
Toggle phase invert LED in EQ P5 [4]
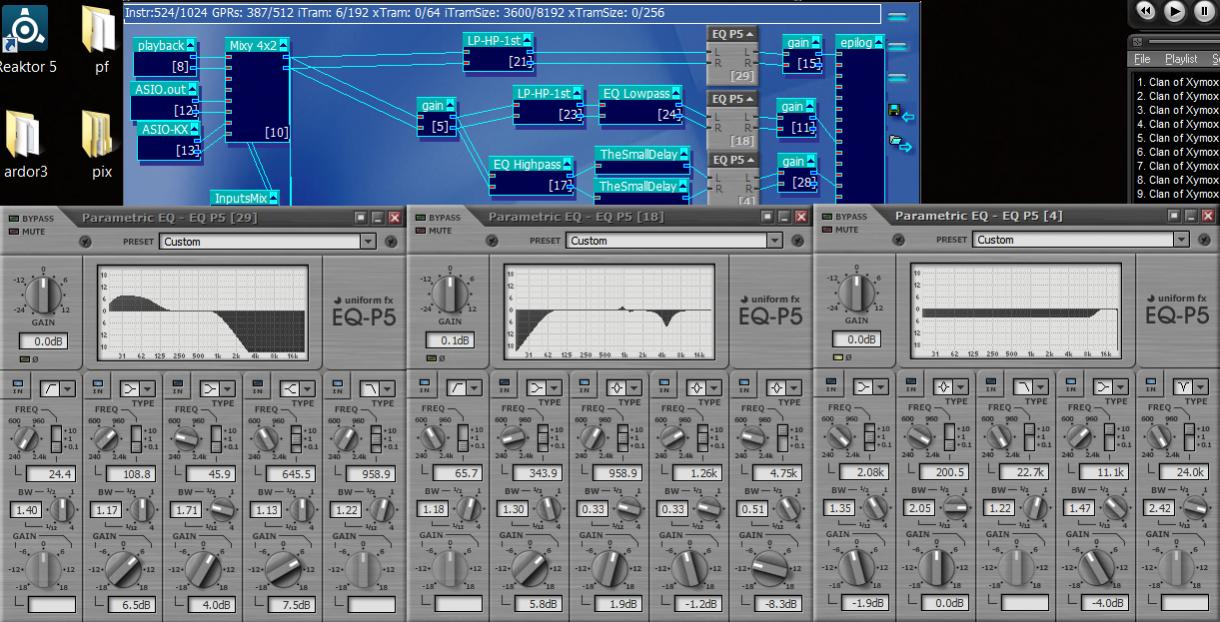pos(839,356)
